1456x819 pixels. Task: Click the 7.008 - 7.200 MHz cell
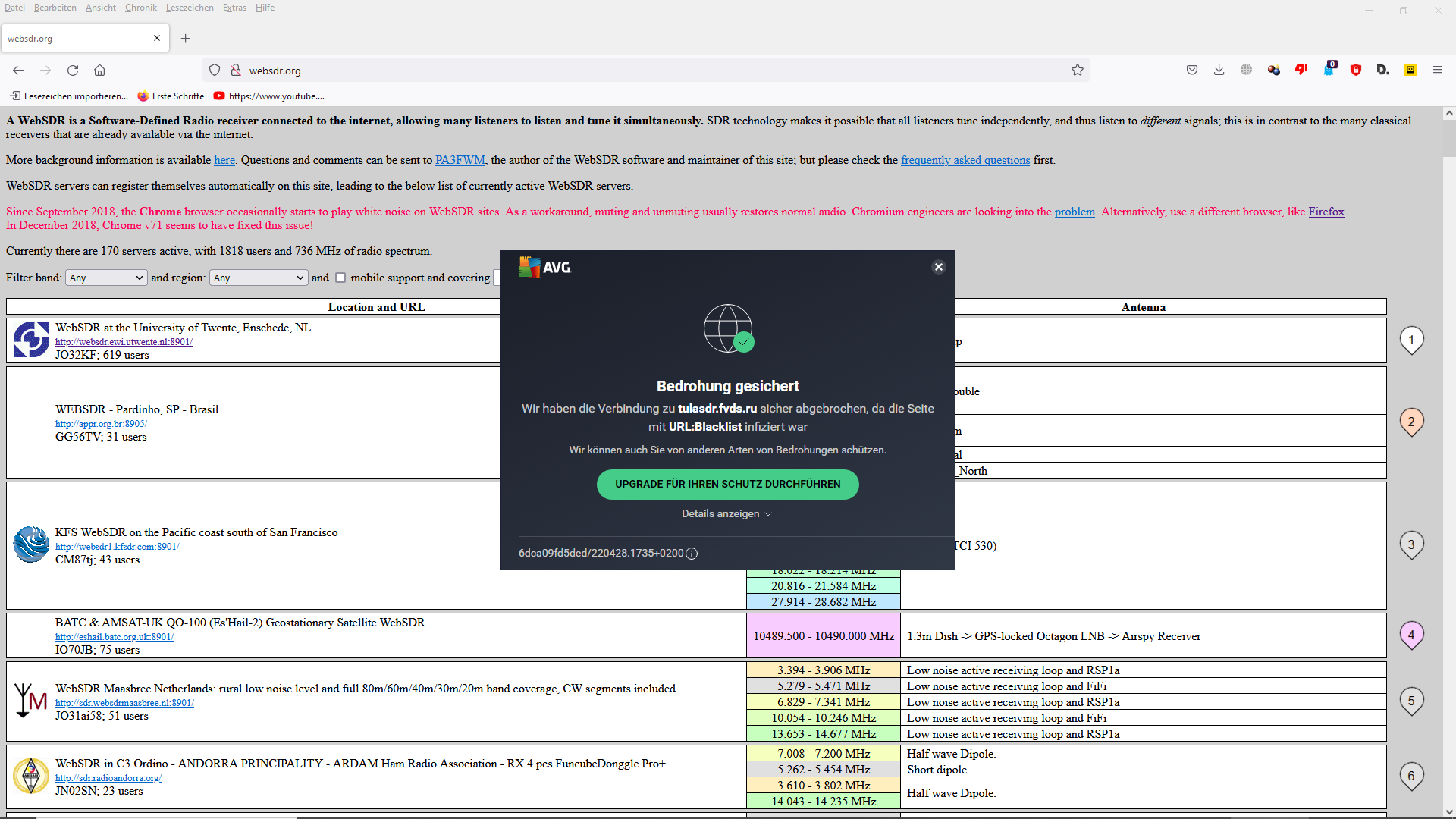click(x=824, y=753)
